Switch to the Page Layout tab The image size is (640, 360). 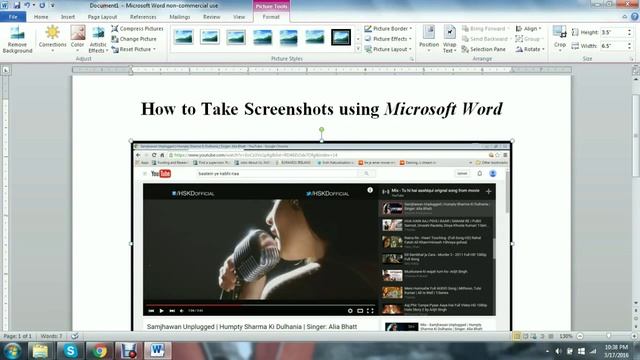coord(102,17)
